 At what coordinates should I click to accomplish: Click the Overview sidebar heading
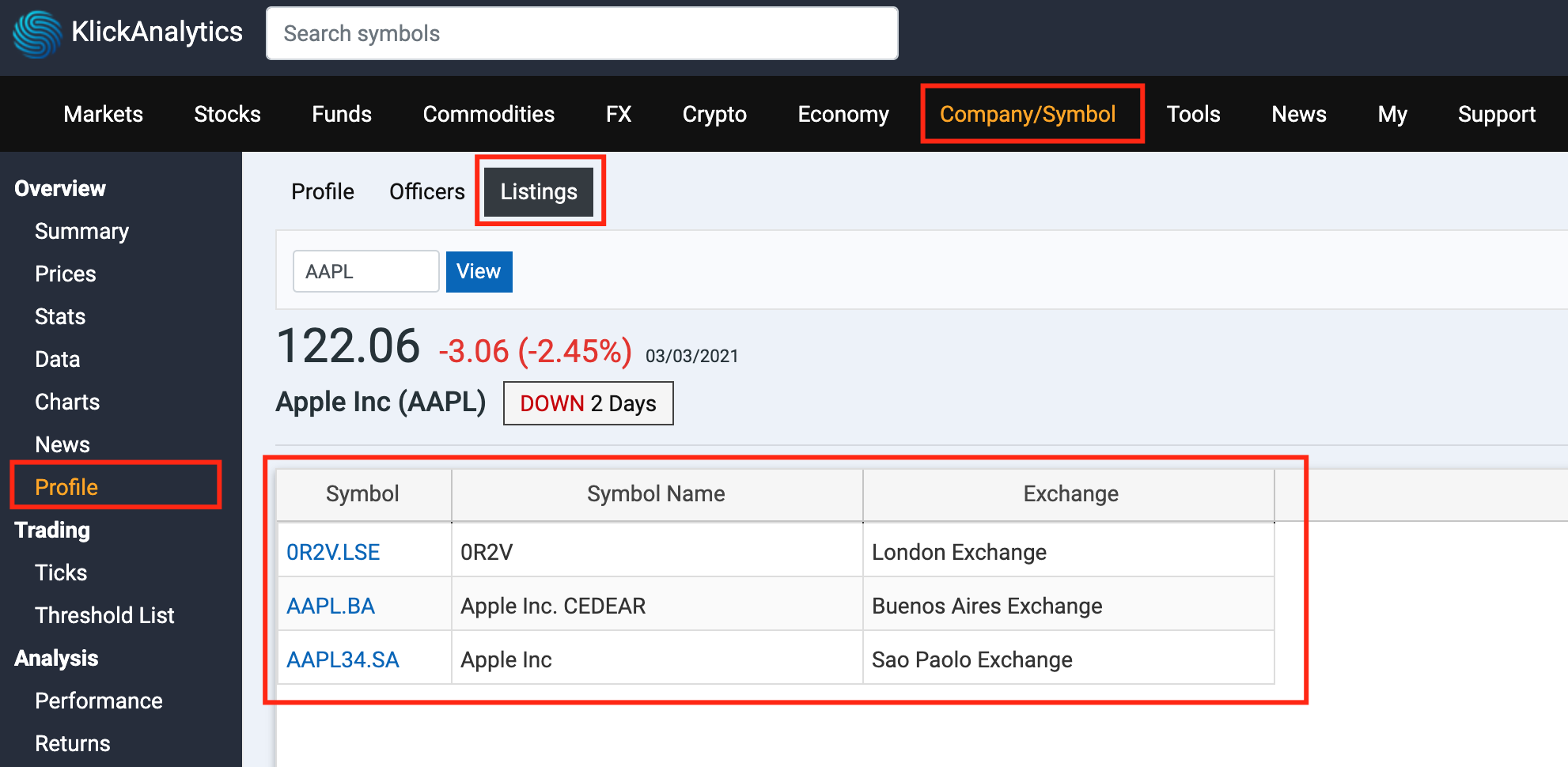60,188
